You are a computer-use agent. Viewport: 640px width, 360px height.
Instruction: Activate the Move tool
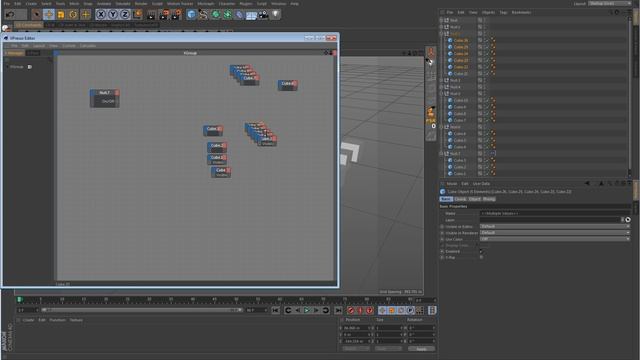pyautogui.click(x=49, y=15)
